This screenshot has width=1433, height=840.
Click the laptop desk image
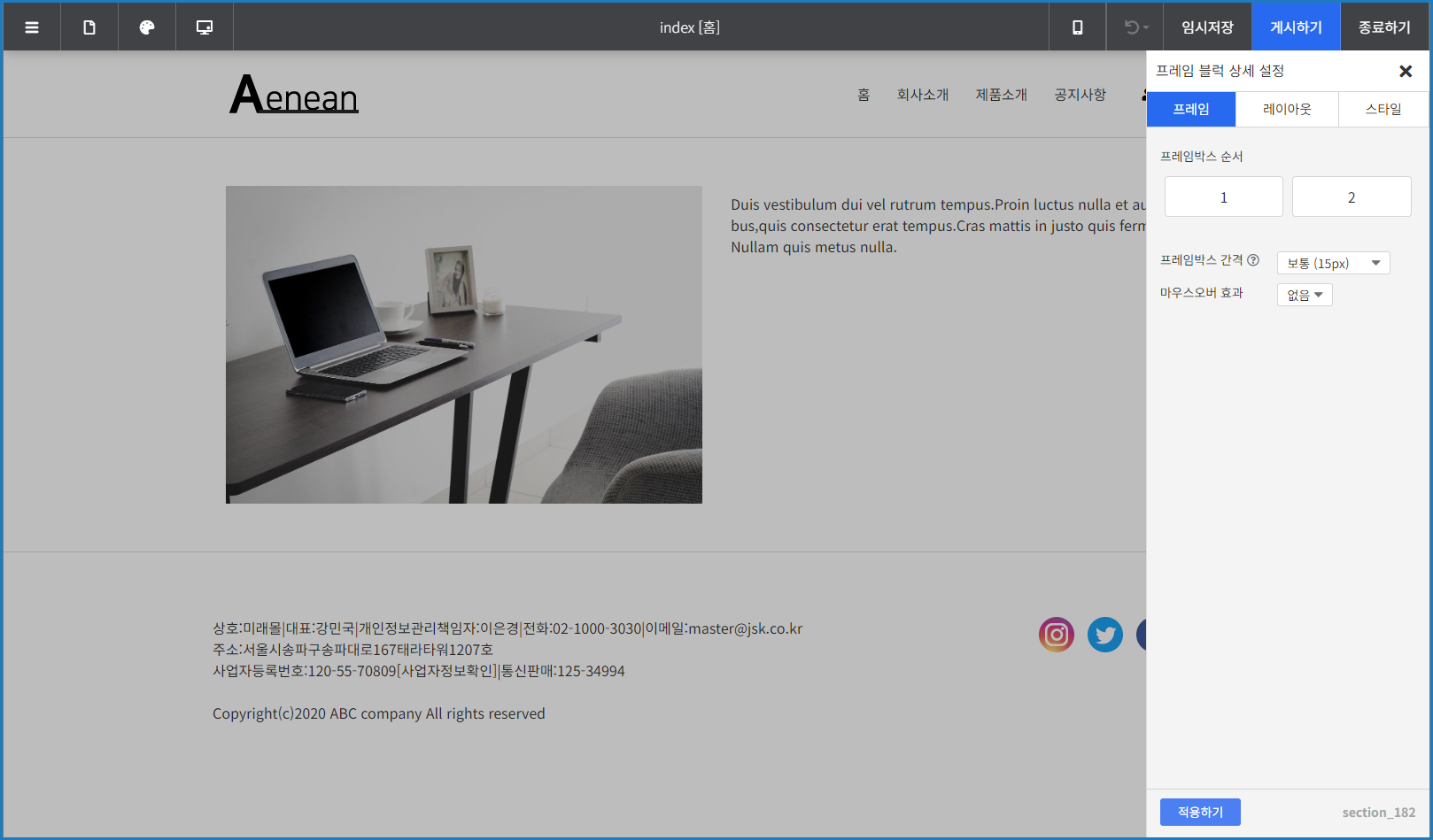463,344
